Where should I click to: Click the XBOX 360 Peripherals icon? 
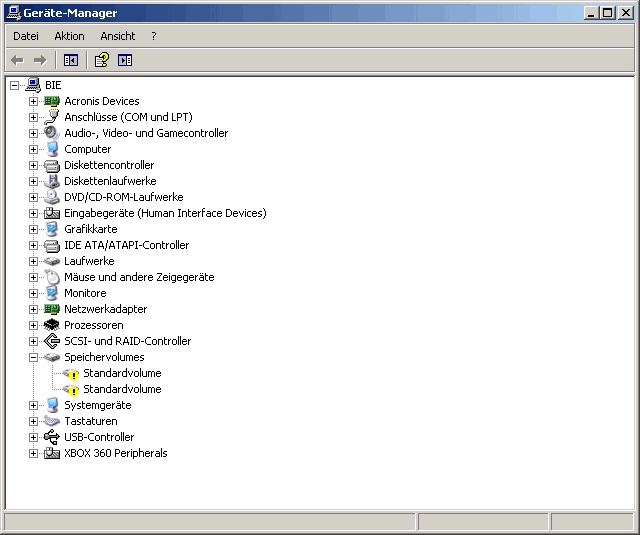(x=52, y=453)
